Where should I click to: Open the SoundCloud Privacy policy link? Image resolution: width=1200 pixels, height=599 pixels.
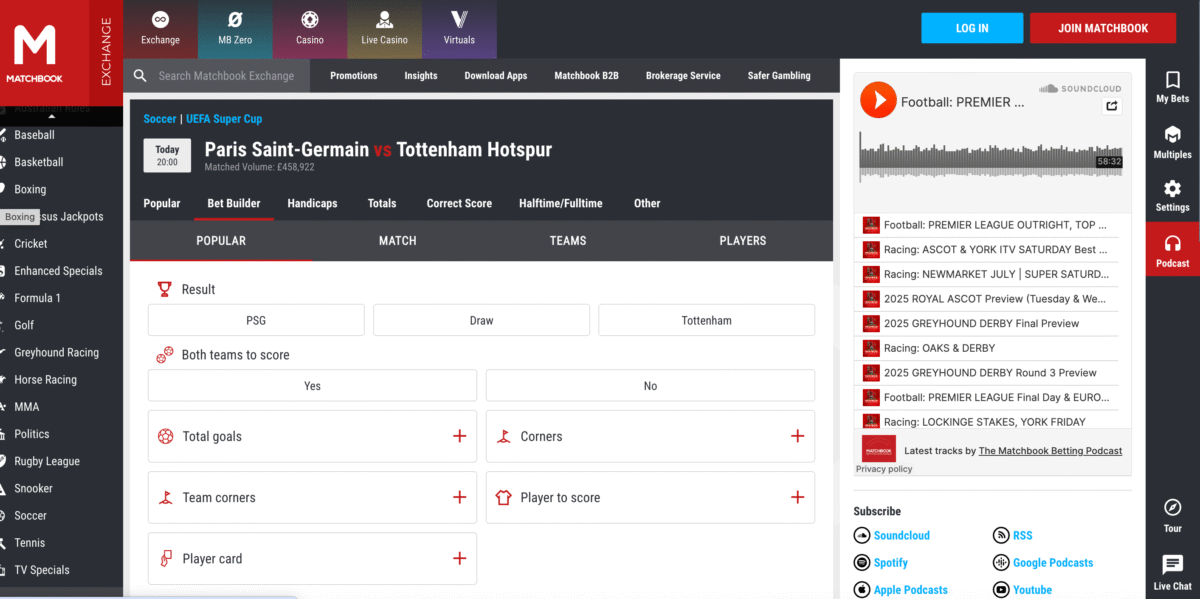(884, 469)
